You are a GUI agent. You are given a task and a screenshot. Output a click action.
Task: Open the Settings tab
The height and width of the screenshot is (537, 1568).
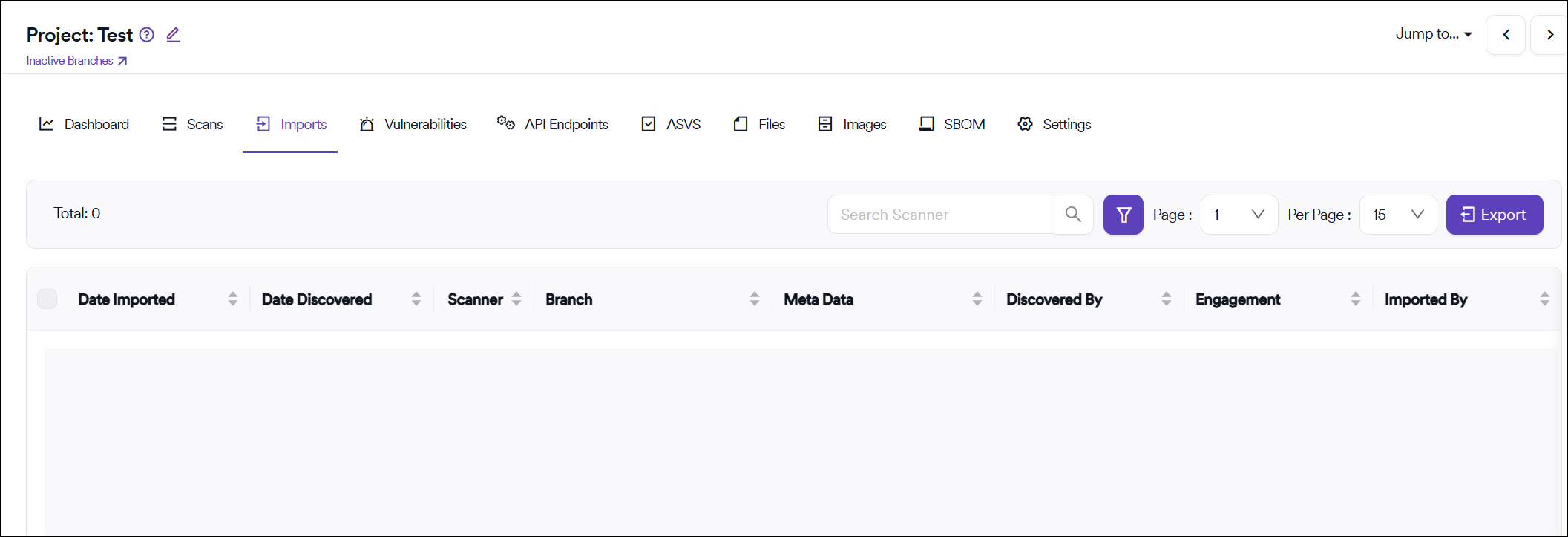1054,124
